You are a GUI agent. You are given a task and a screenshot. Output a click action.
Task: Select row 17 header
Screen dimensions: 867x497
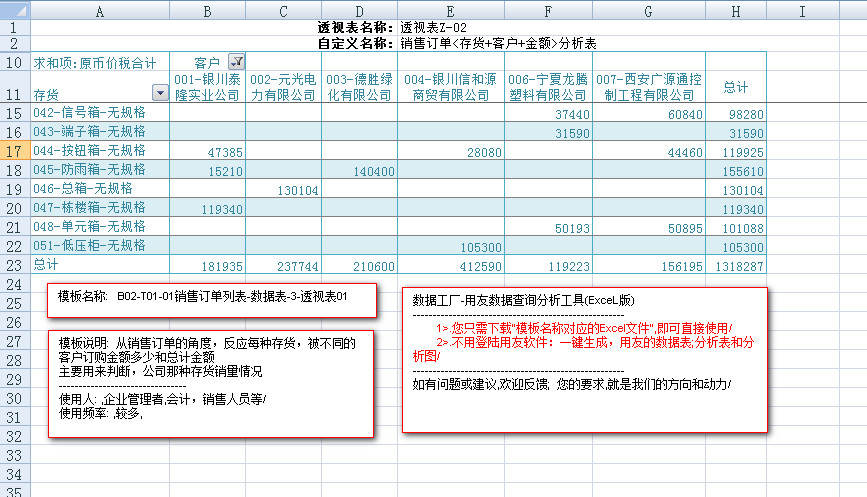15,151
